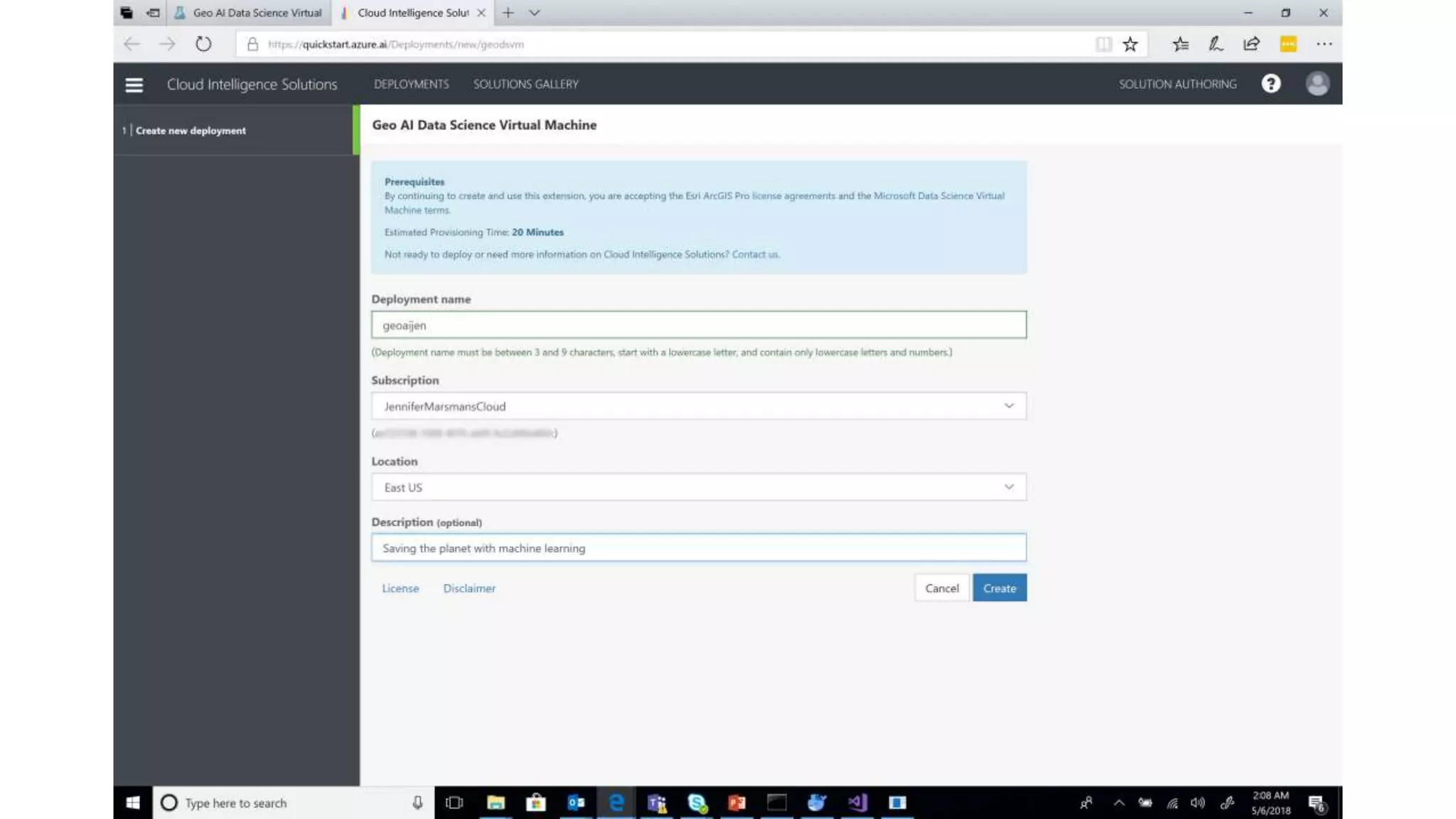Refresh the browser page
The height and width of the screenshot is (819, 1456).
pyautogui.click(x=203, y=44)
